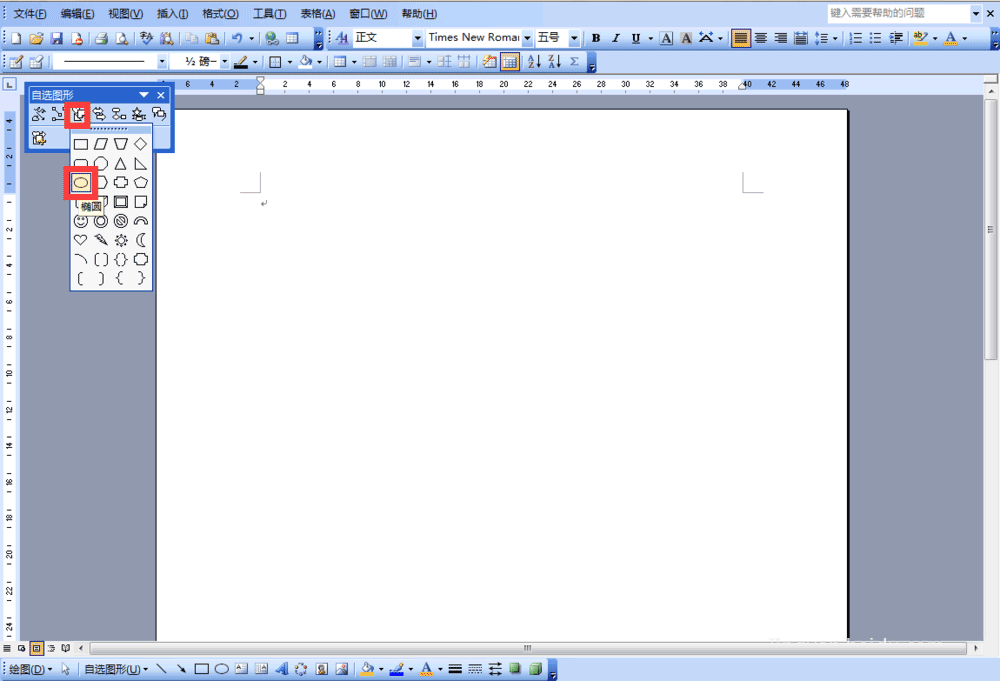Select the Rectangle tool in Drawing toolbar

(x=202, y=669)
